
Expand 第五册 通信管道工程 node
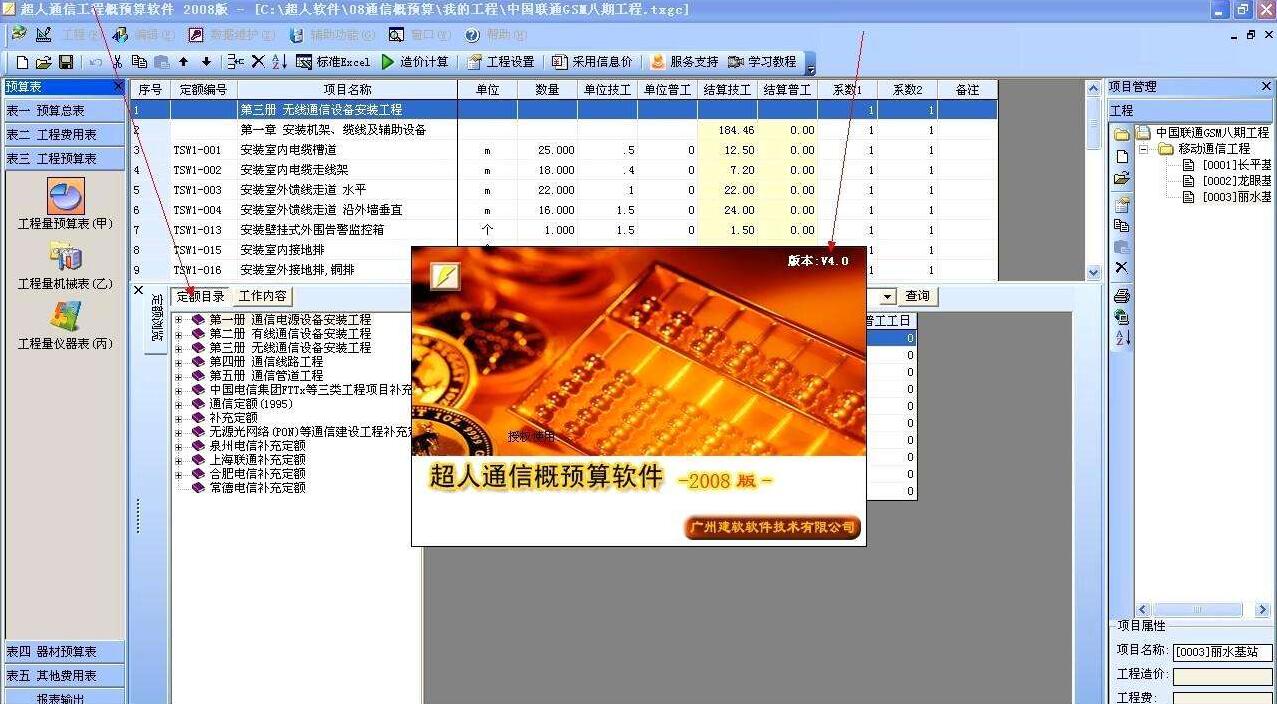179,376
